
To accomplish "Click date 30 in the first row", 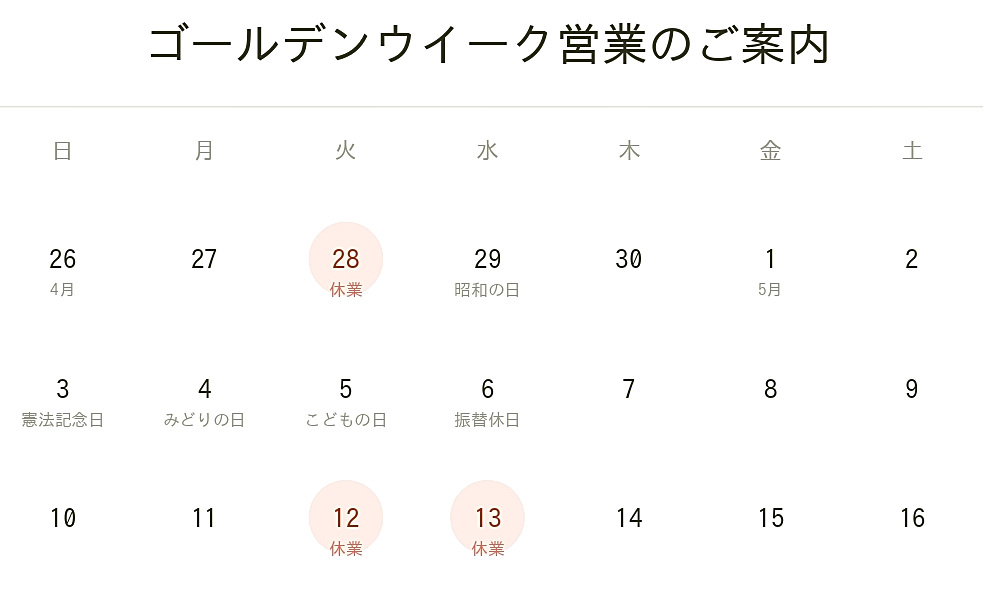I will pyautogui.click(x=629, y=260).
